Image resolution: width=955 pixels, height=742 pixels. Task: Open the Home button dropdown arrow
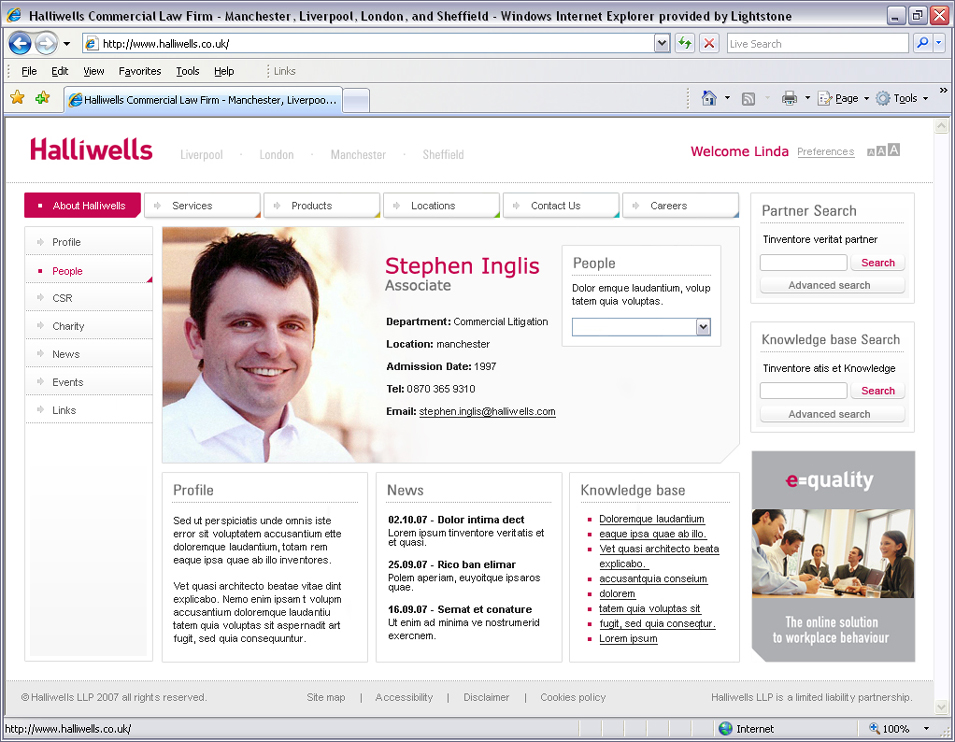click(727, 98)
